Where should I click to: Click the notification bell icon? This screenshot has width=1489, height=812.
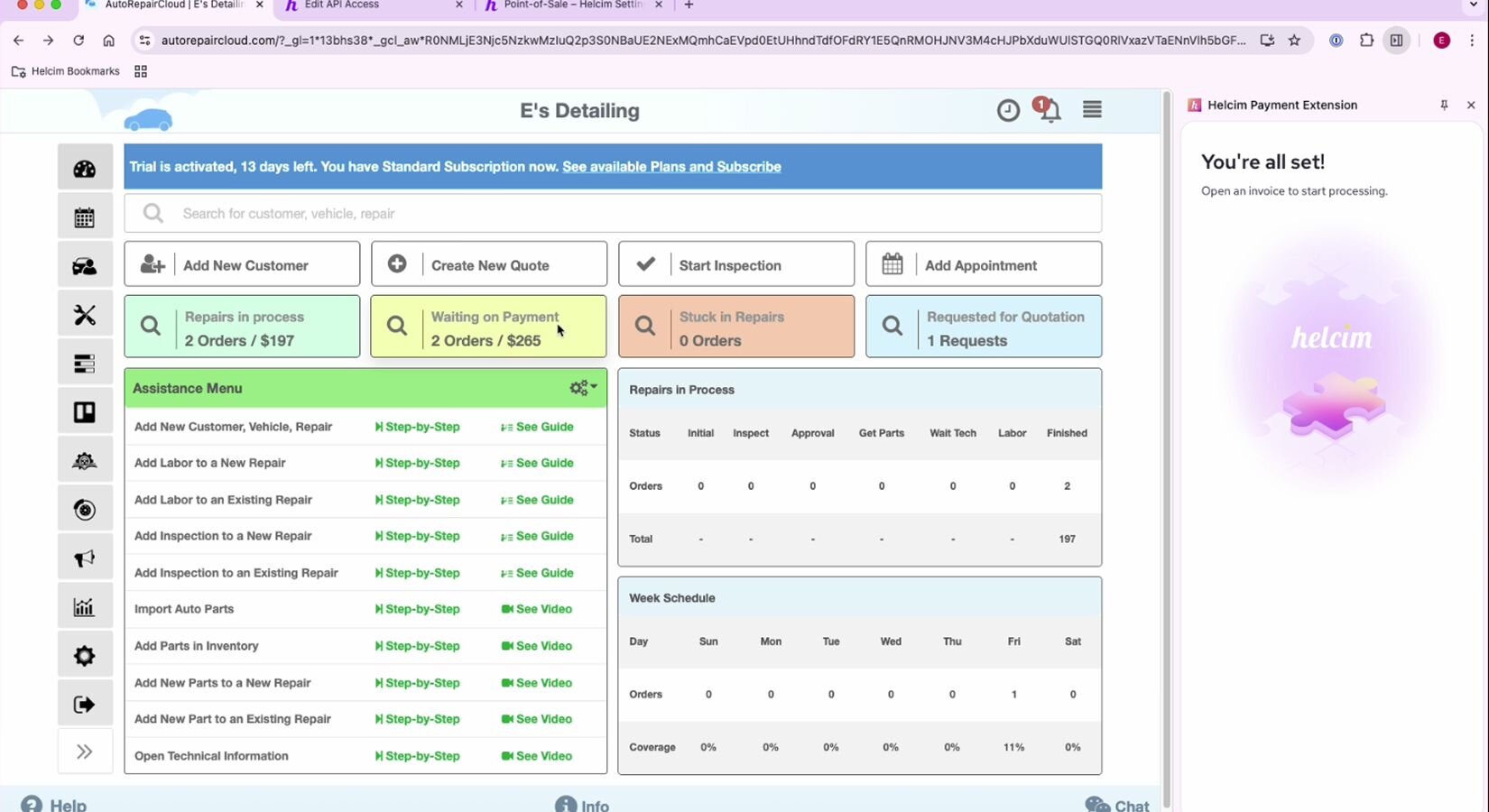point(1050,111)
